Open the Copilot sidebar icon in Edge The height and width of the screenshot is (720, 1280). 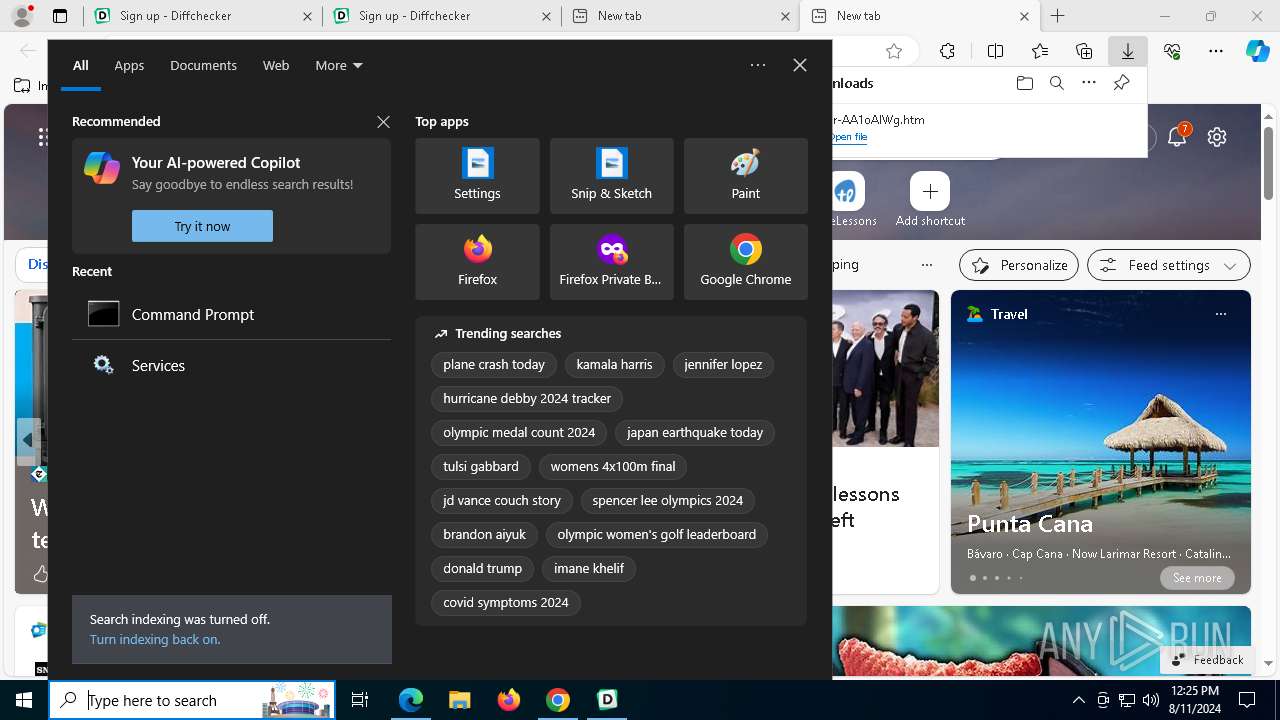1257,51
